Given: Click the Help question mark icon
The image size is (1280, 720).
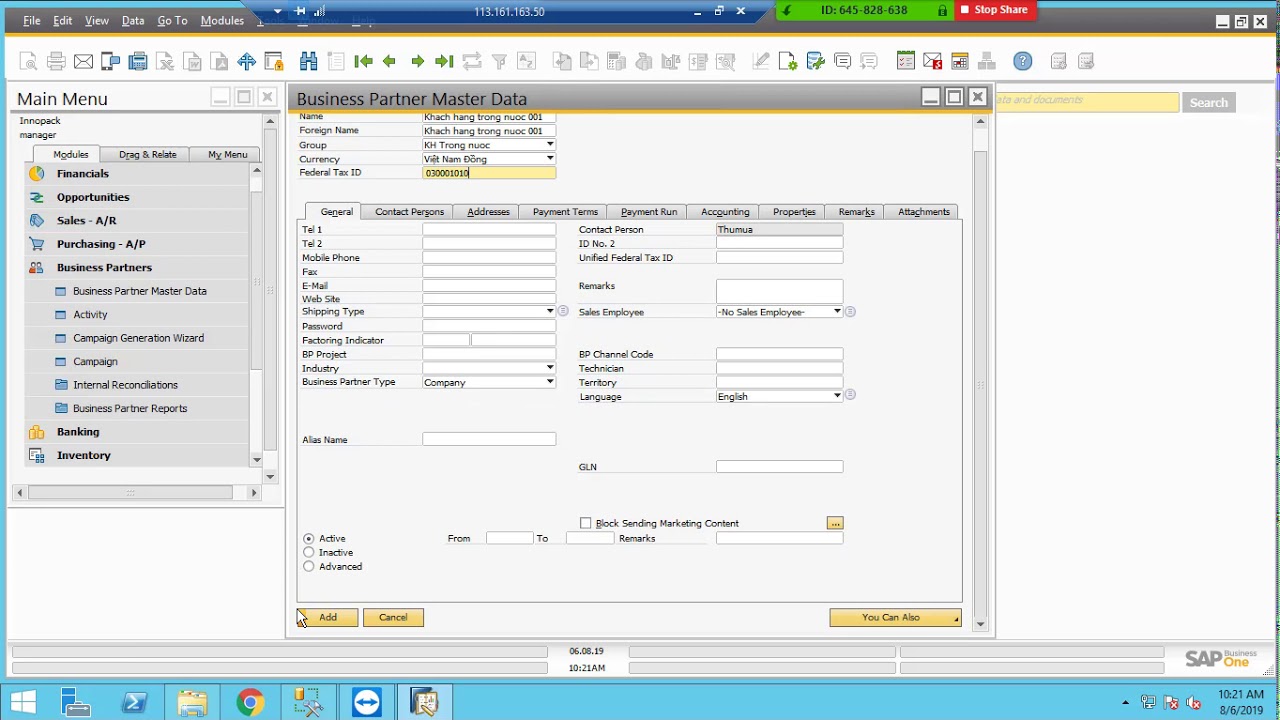Looking at the screenshot, I should [x=1022, y=62].
